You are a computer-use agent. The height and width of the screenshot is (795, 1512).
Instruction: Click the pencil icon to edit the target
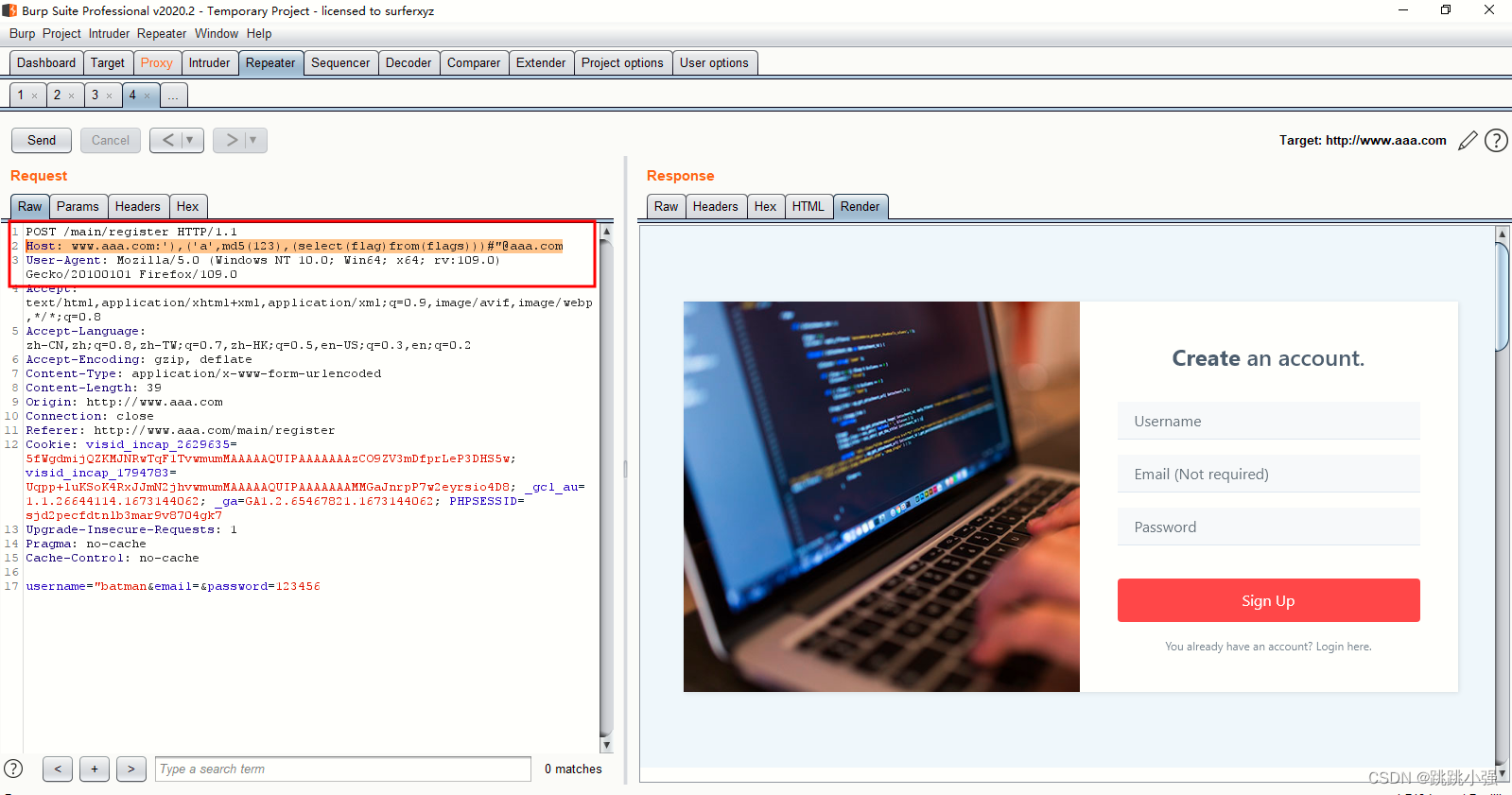(x=1468, y=141)
